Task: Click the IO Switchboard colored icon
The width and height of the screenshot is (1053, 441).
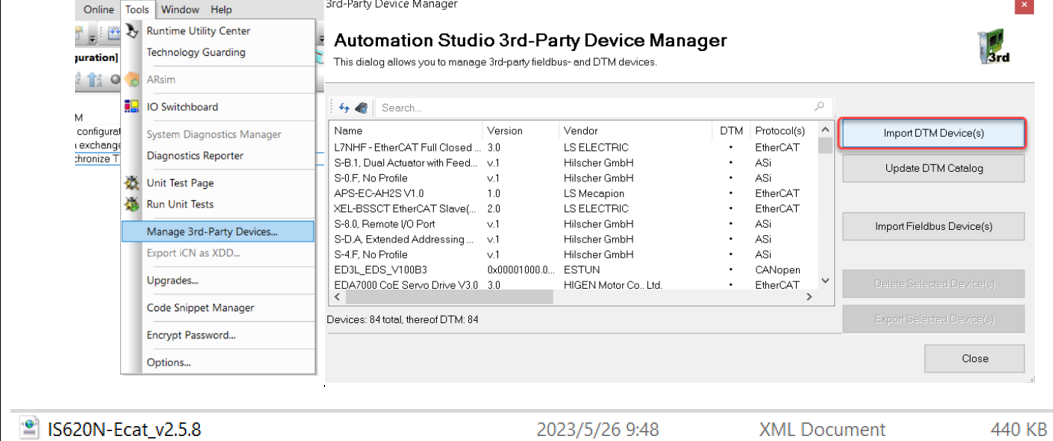Action: tap(132, 107)
